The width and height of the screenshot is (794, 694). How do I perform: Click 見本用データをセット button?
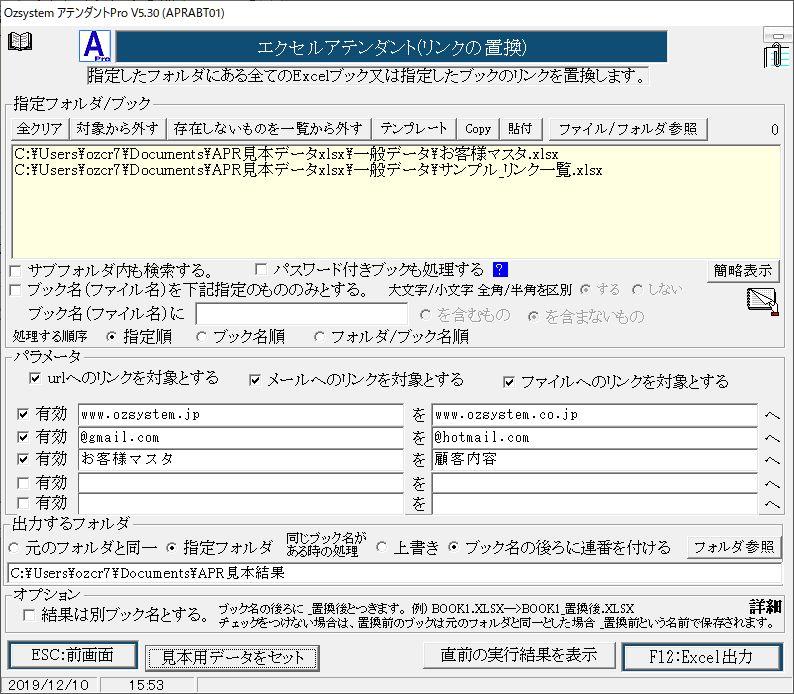232,658
